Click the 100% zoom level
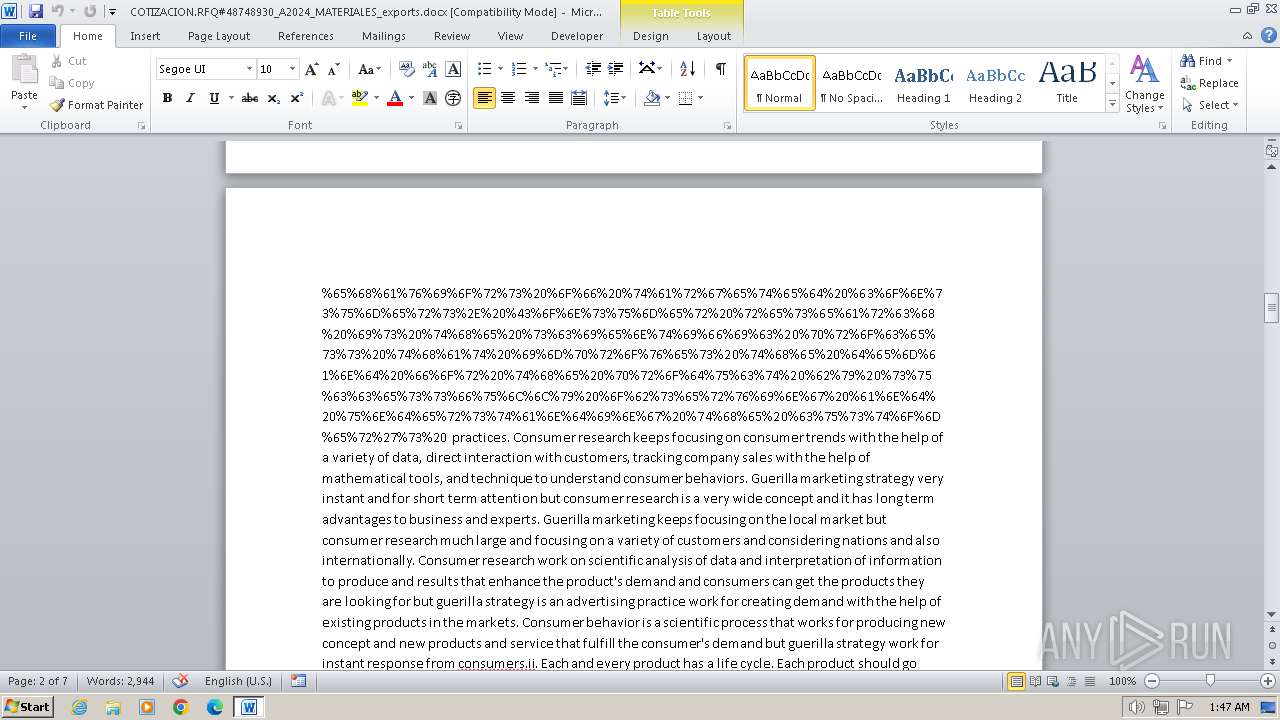 coord(1123,681)
